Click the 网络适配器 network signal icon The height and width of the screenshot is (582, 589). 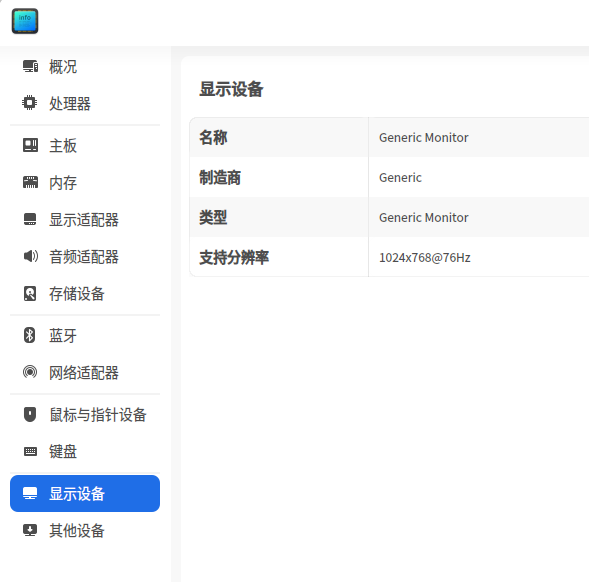(30, 372)
